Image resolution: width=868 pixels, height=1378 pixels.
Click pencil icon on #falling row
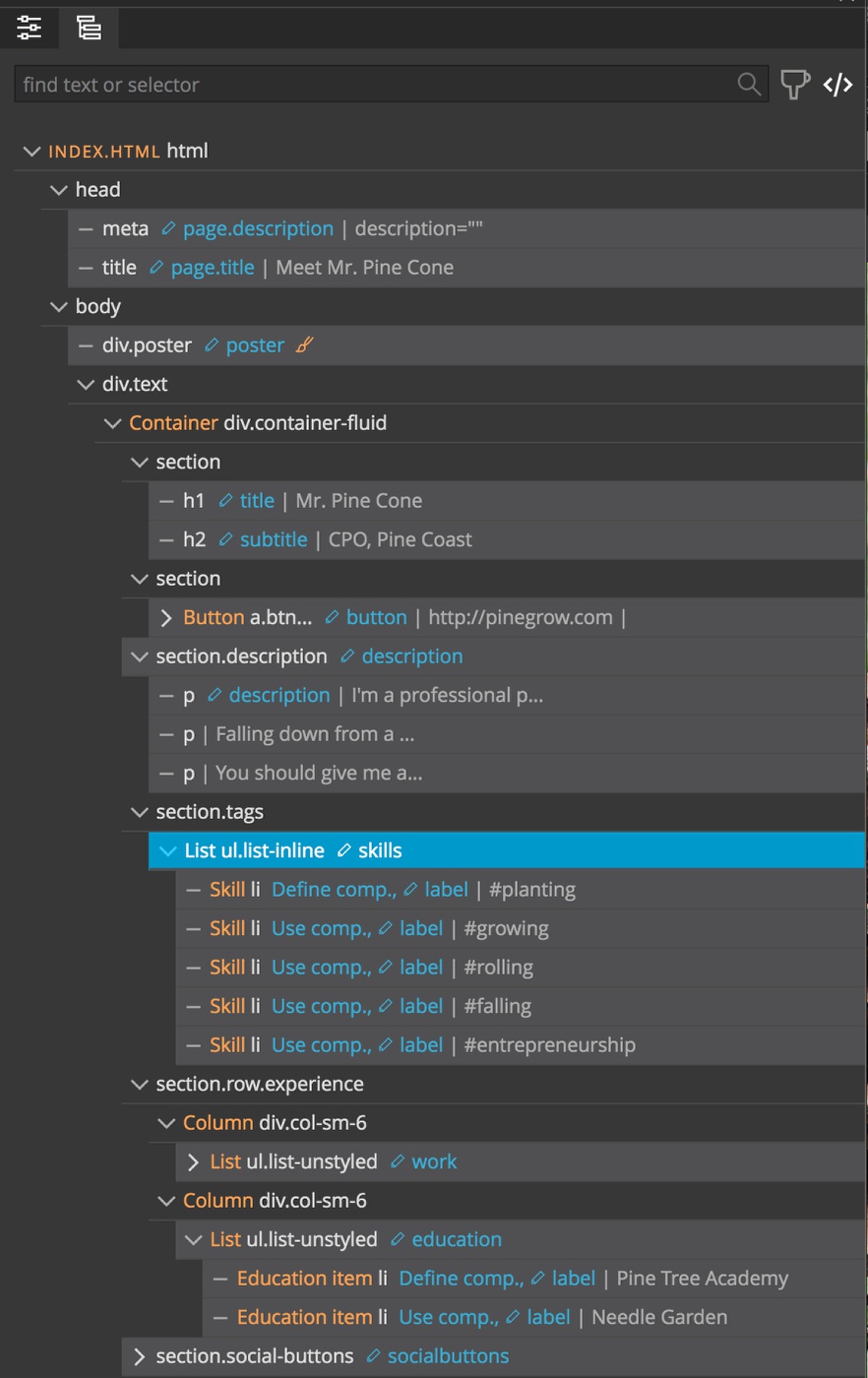click(386, 1006)
